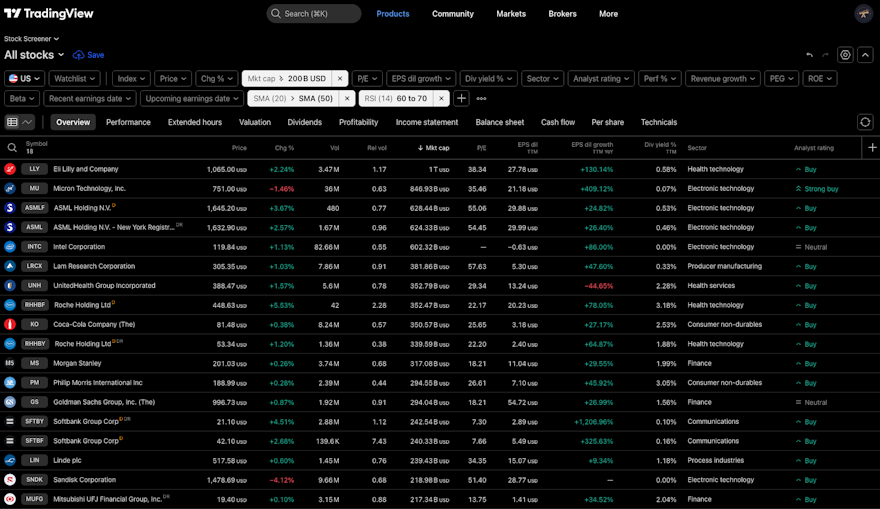Remove the Mkt cap filter
The image size is (880, 509).
(340, 79)
